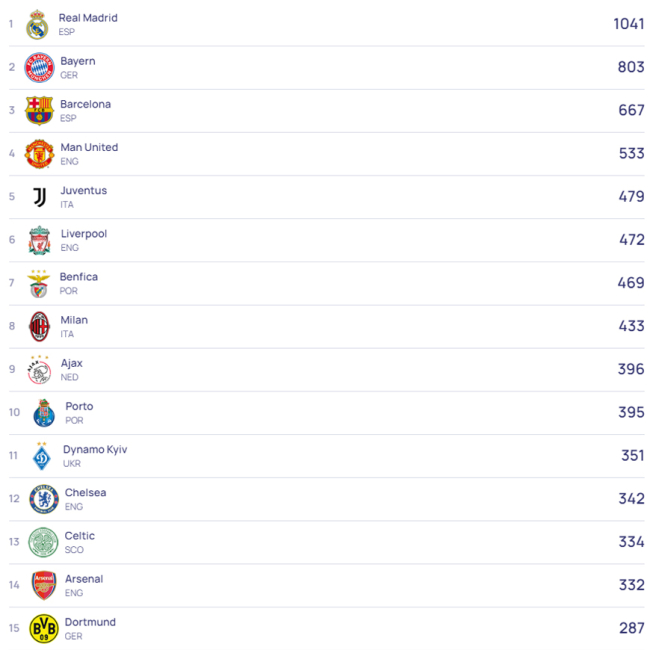Open the Real Madrid team name link

pos(88,18)
